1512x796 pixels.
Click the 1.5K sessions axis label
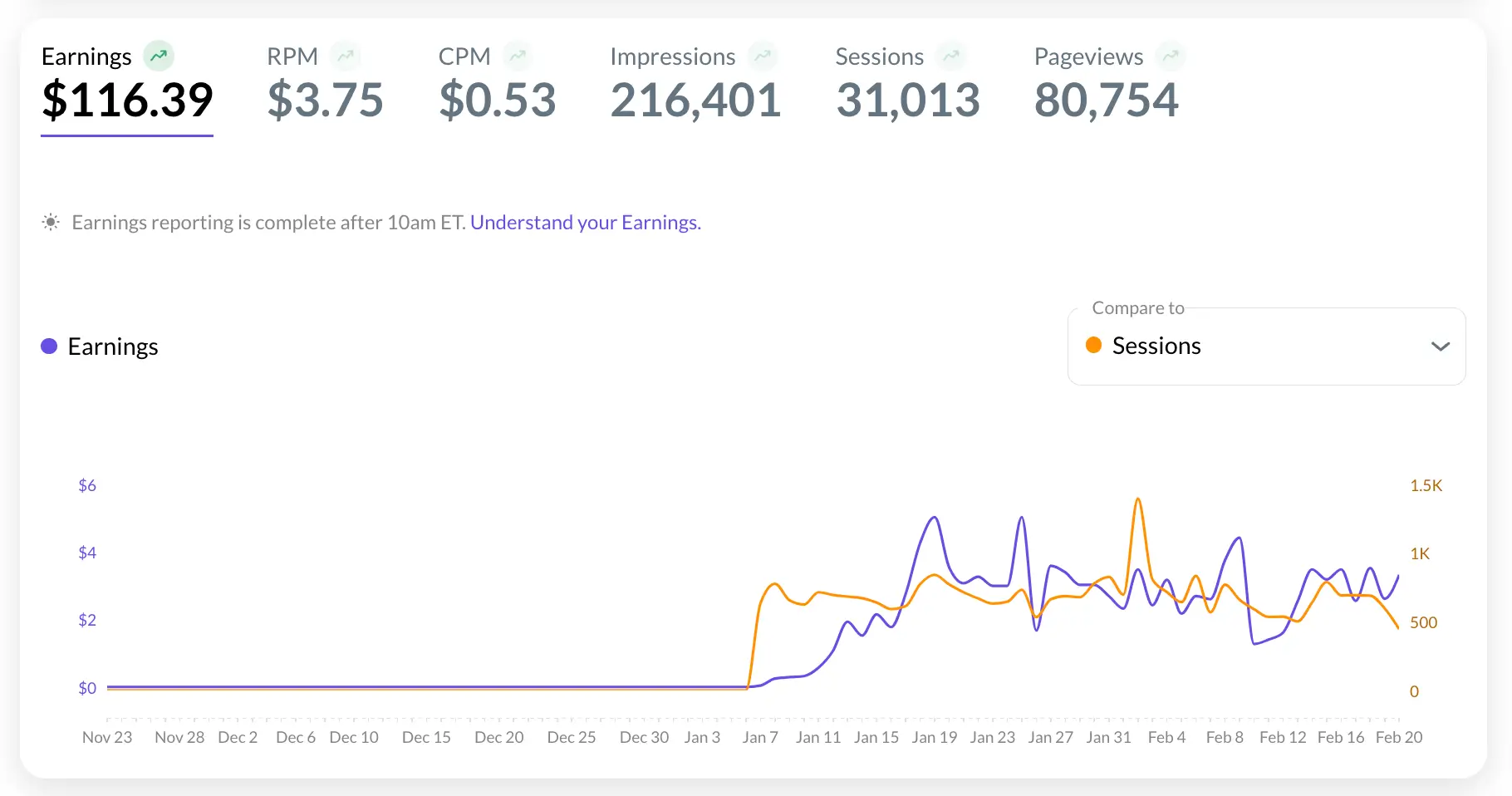coord(1426,485)
